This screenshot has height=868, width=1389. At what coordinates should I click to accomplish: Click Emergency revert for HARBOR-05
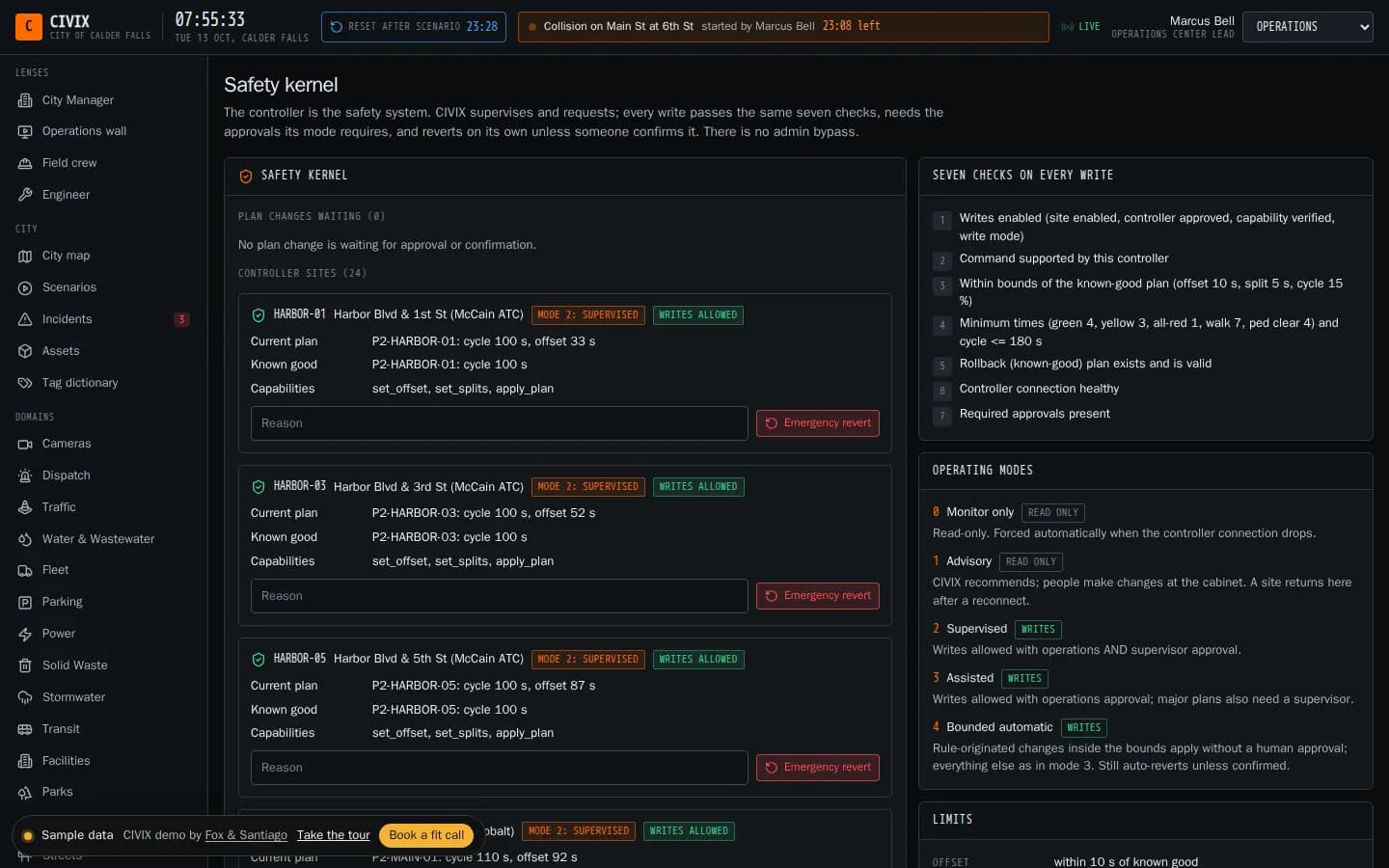click(817, 768)
